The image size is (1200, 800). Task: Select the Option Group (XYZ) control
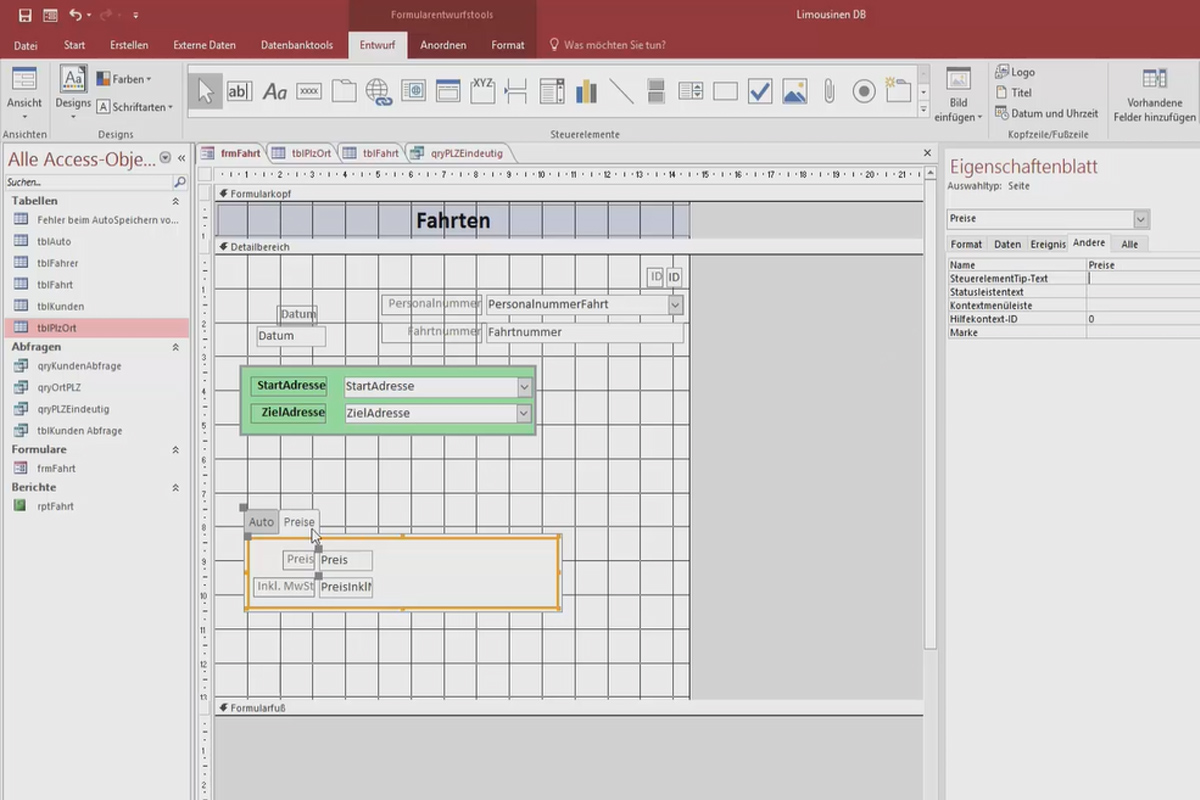point(483,90)
